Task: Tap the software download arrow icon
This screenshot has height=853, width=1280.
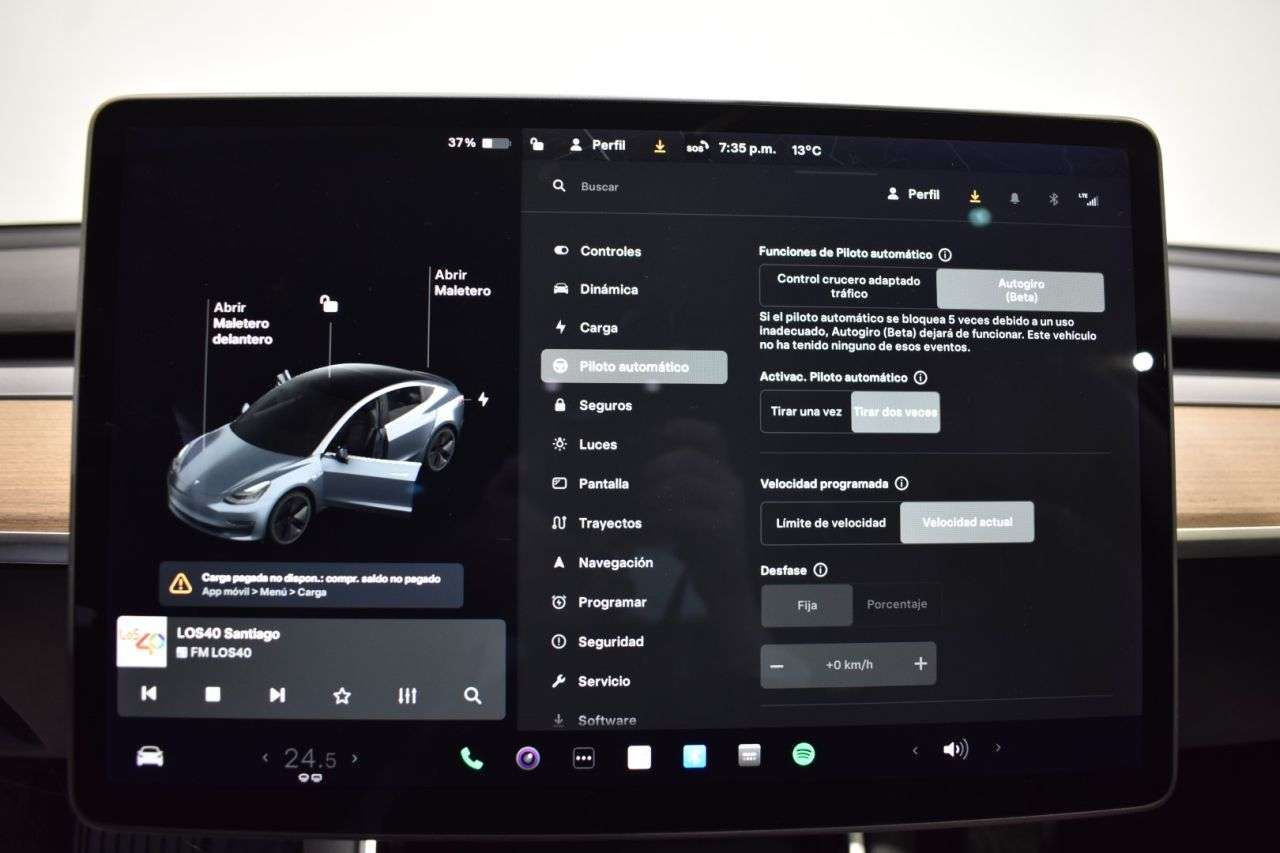Action: point(973,196)
